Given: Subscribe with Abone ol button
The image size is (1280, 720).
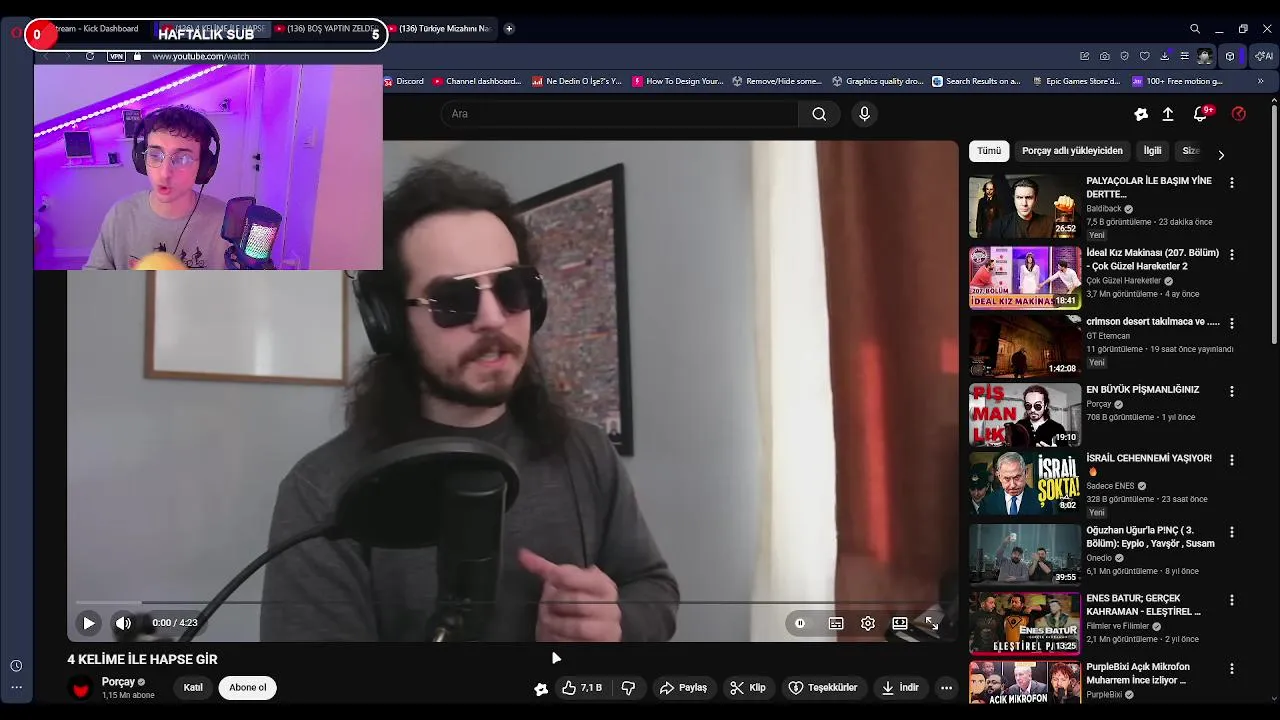Looking at the screenshot, I should tap(248, 688).
